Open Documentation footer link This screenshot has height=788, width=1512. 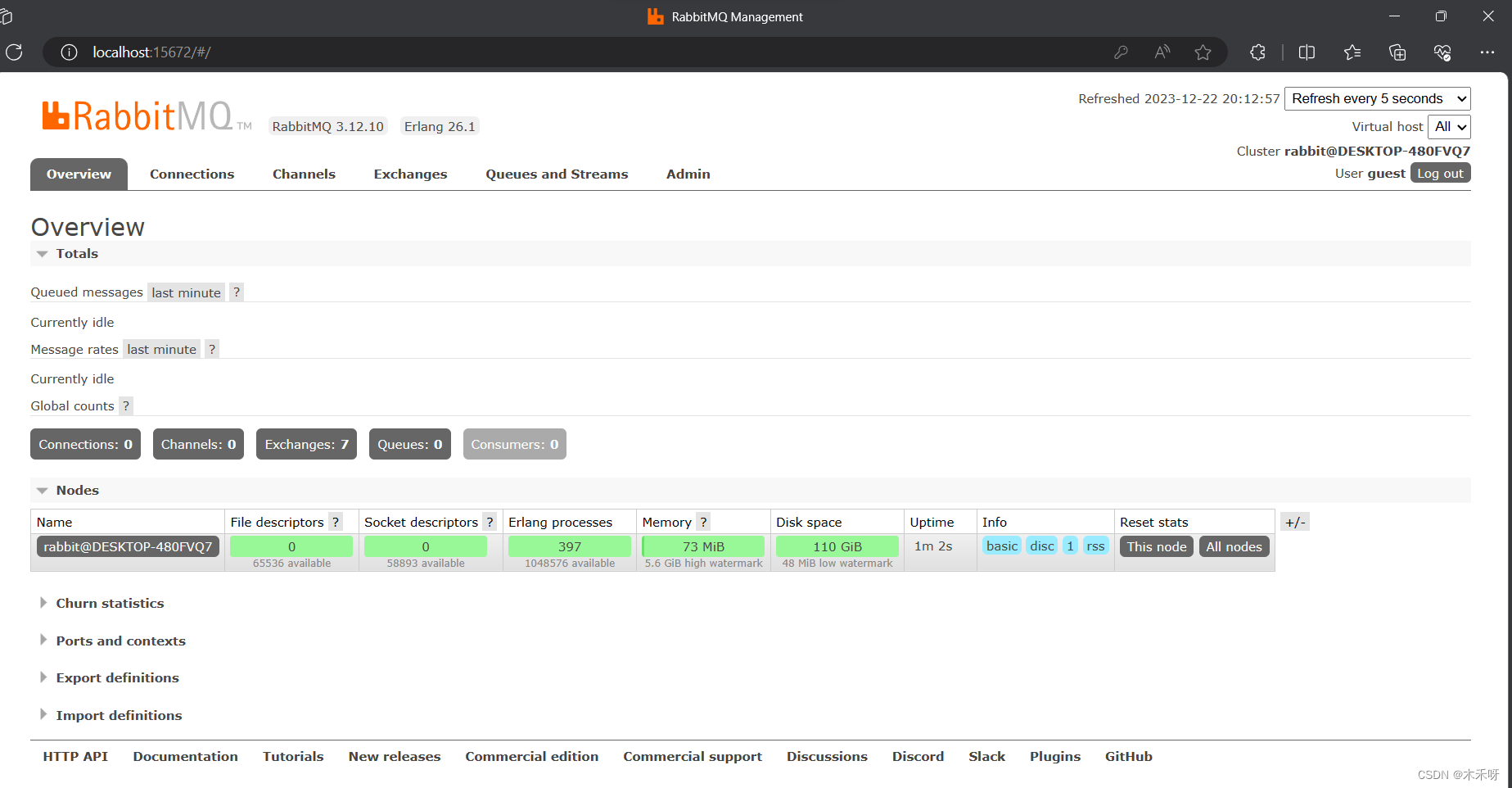186,756
